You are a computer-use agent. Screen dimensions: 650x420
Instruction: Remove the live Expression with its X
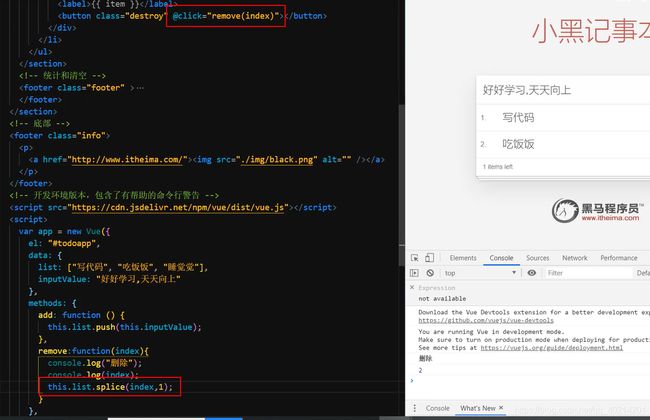click(412, 287)
